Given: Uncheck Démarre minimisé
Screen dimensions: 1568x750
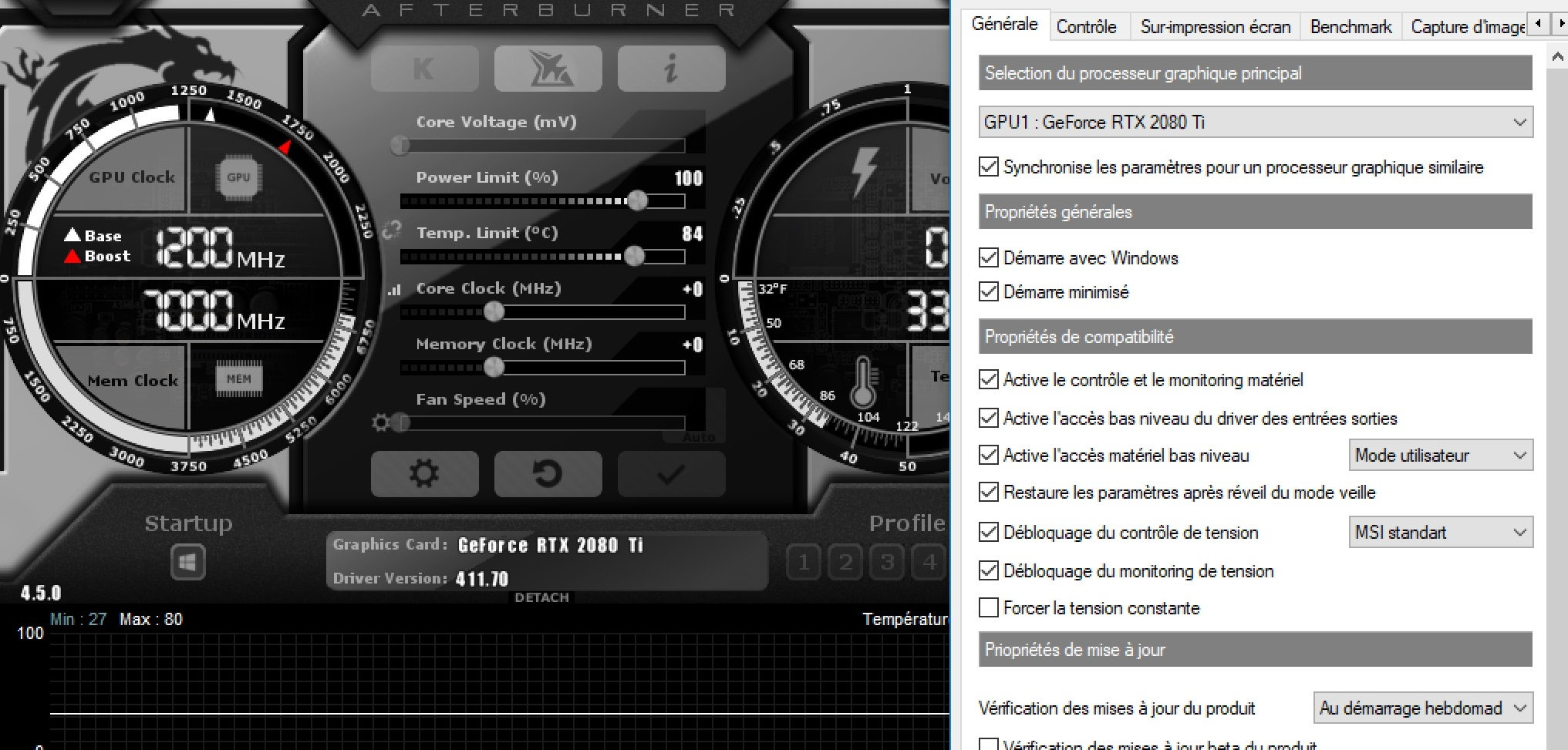Looking at the screenshot, I should [988, 291].
